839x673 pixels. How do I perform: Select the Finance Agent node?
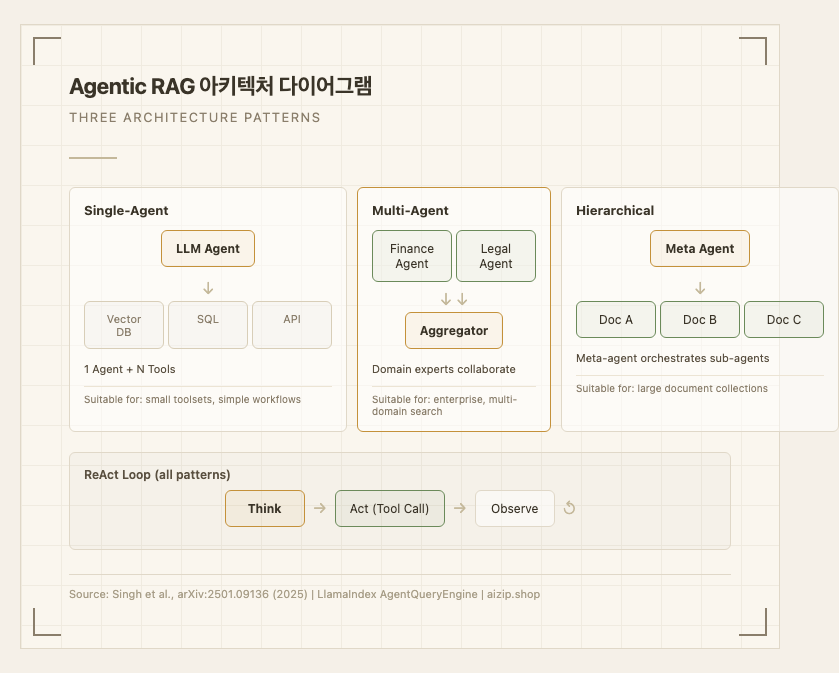point(412,256)
